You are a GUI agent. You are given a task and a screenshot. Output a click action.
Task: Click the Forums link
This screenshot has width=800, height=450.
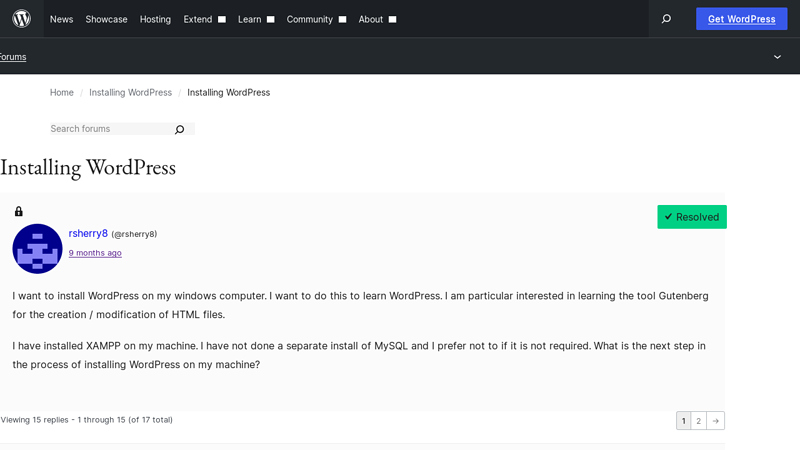click(x=13, y=57)
